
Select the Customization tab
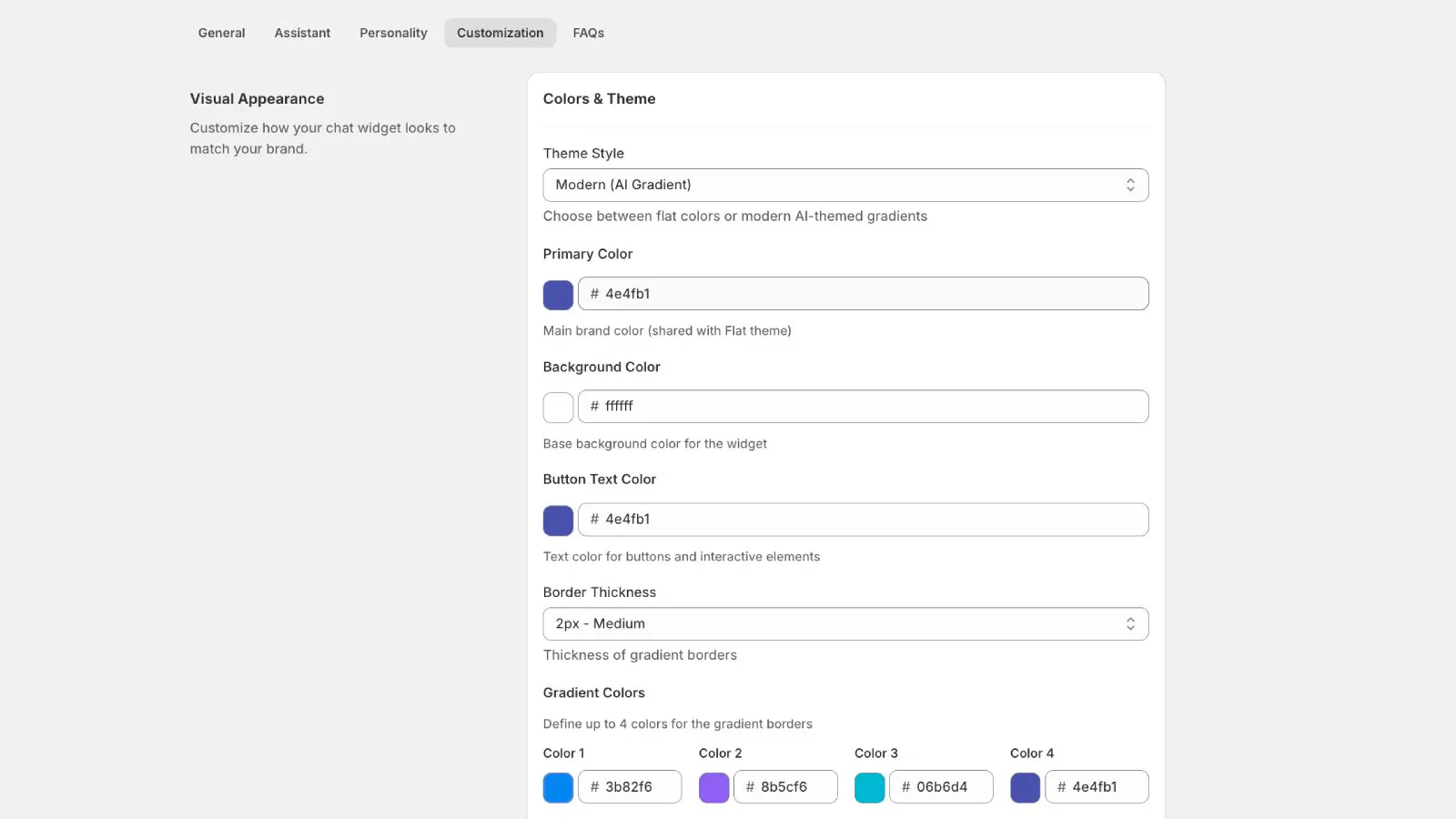(500, 33)
